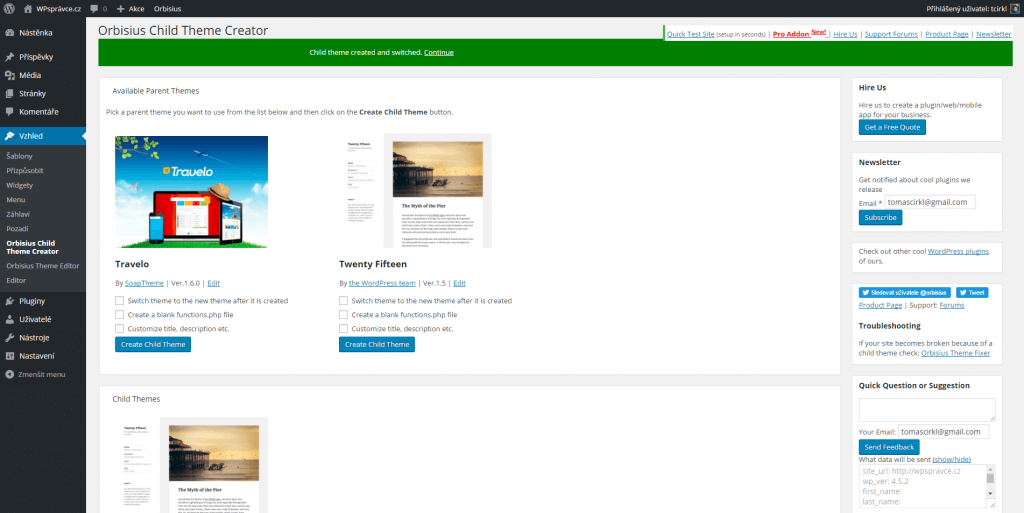This screenshot has height=513, width=1024.
Task: Click the Nástroje wrench icon
Action: (x=9, y=337)
